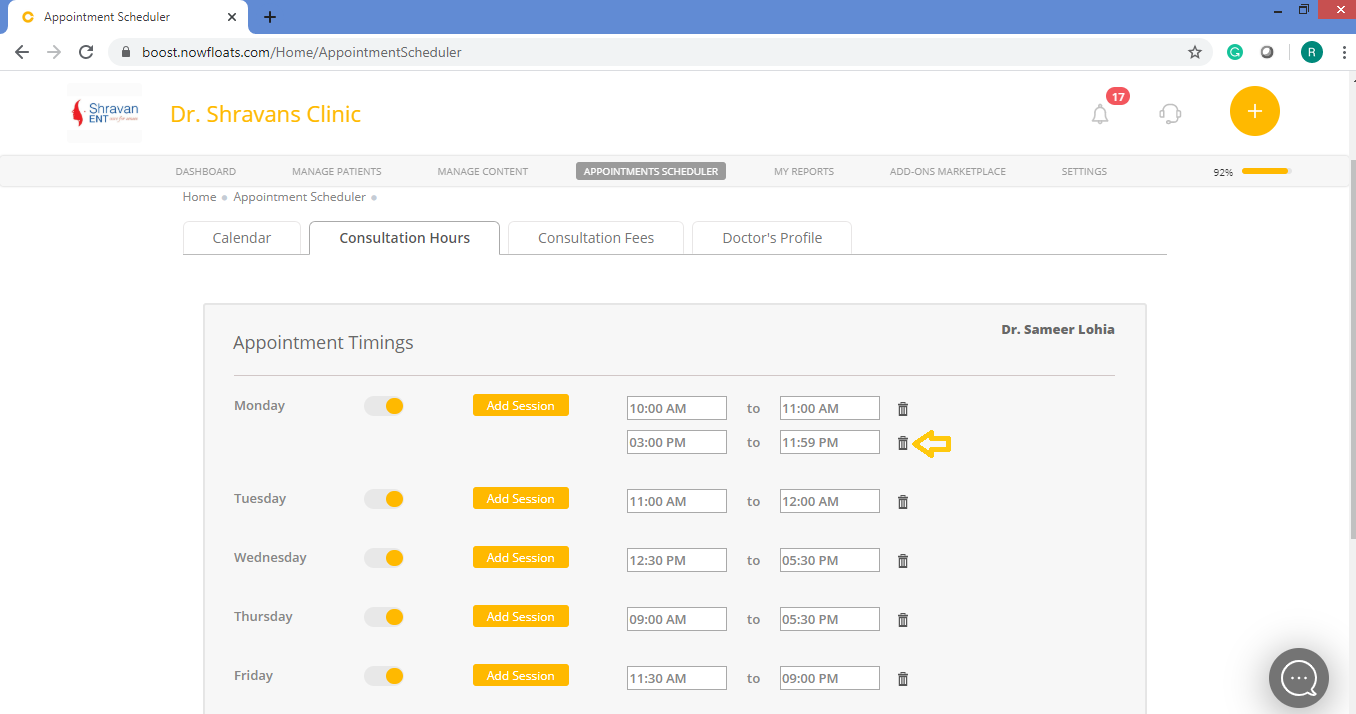This screenshot has height=714, width=1356.
Task: Edit Friday's 11:30 AM start time field
Action: (677, 677)
